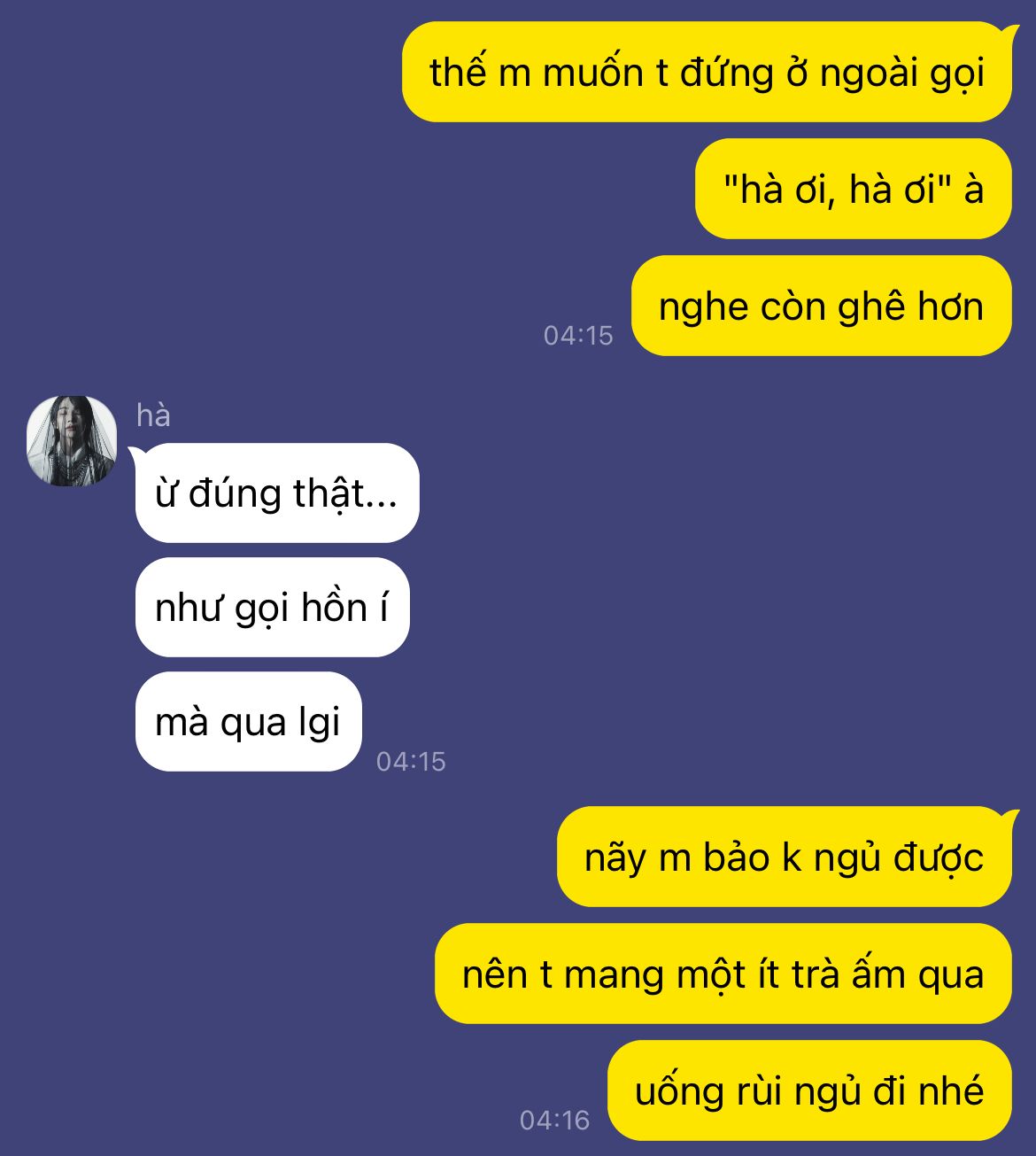
Task: Select the message "nghe còn ghê hơn"
Action: (822, 306)
